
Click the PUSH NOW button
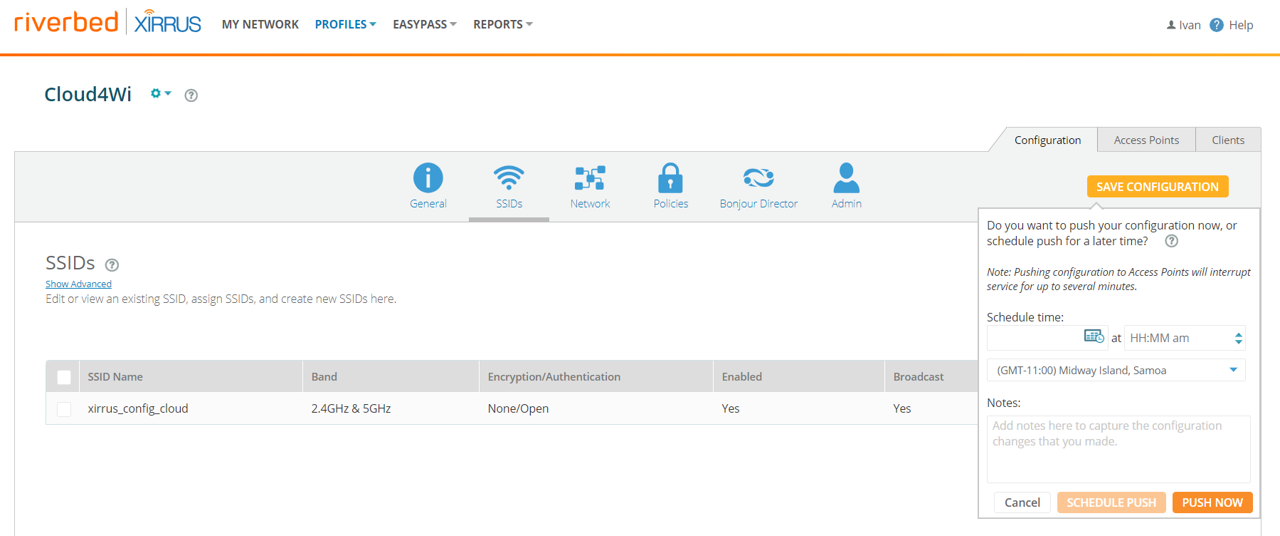pyautogui.click(x=1212, y=503)
